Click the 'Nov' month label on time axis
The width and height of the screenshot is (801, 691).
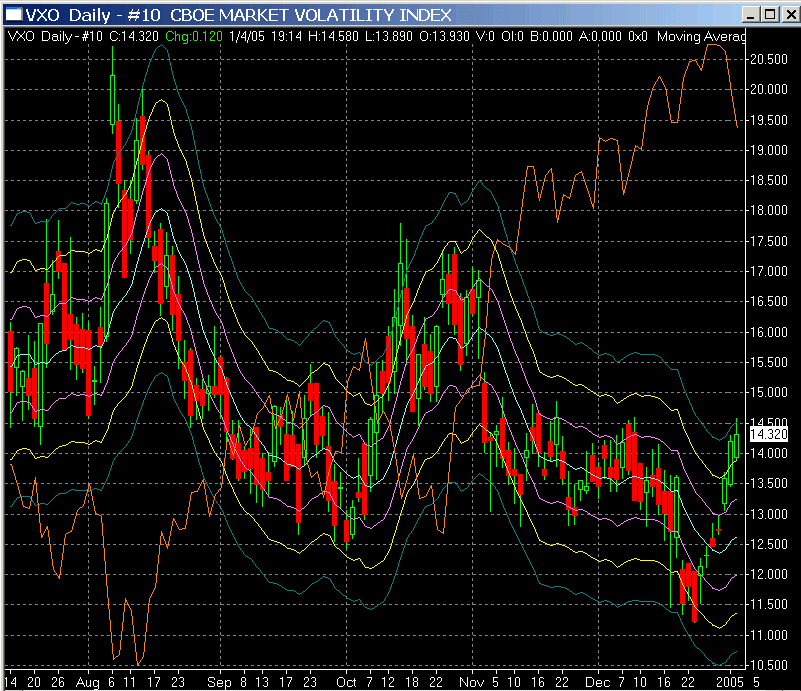pyautogui.click(x=471, y=682)
